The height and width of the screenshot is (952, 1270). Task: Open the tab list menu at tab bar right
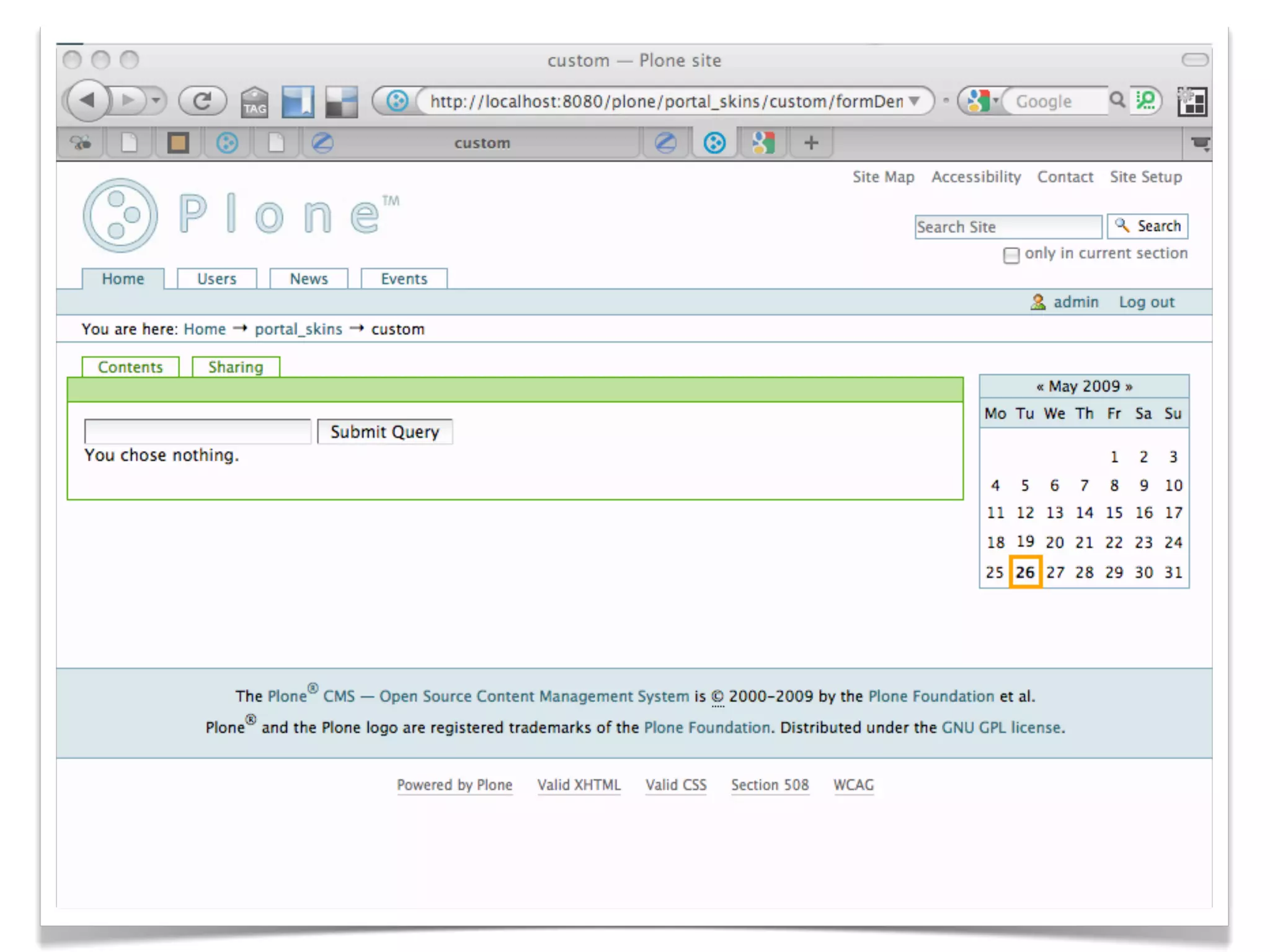1201,144
